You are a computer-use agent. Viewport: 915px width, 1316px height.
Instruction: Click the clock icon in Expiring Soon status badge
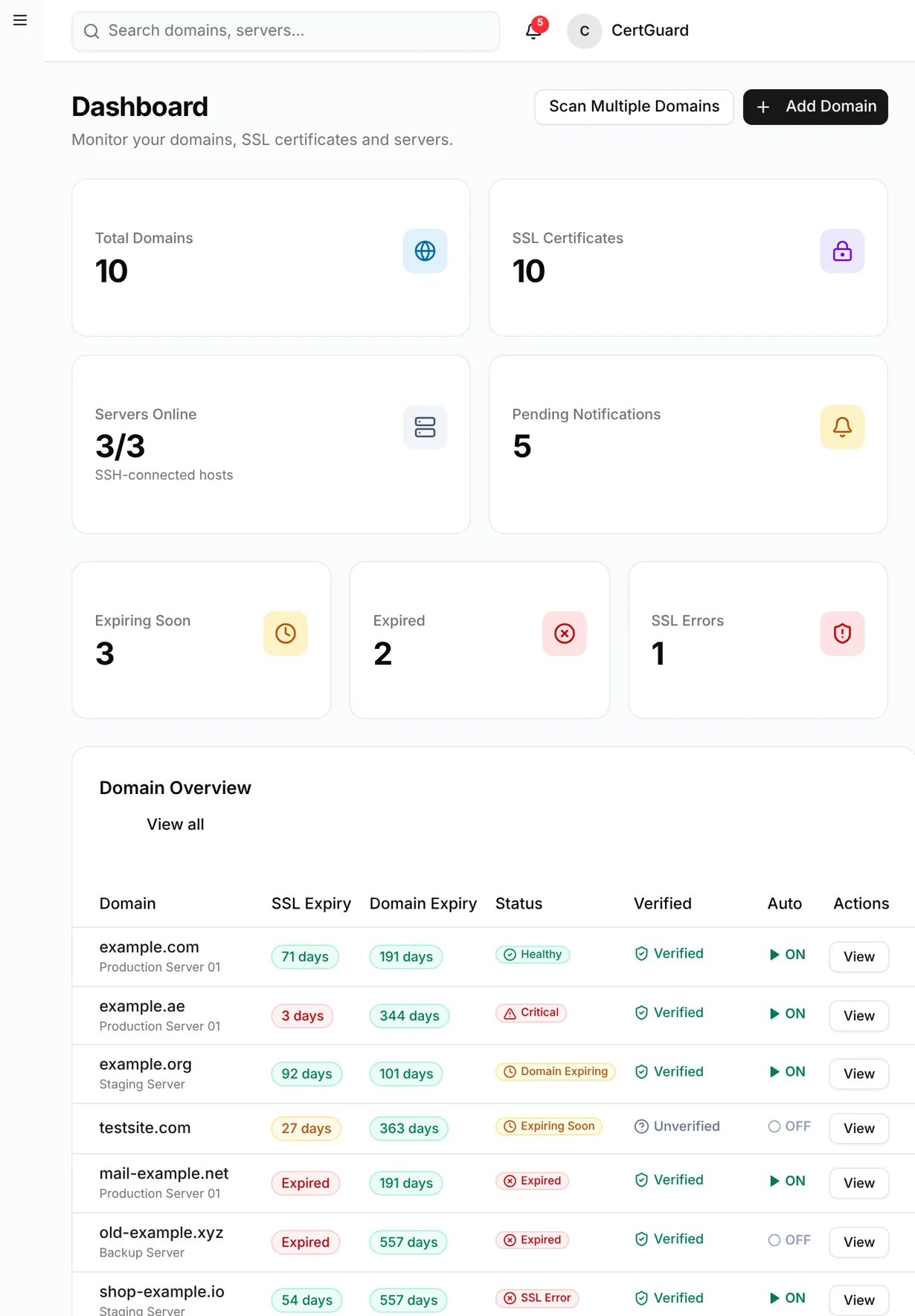(510, 1126)
